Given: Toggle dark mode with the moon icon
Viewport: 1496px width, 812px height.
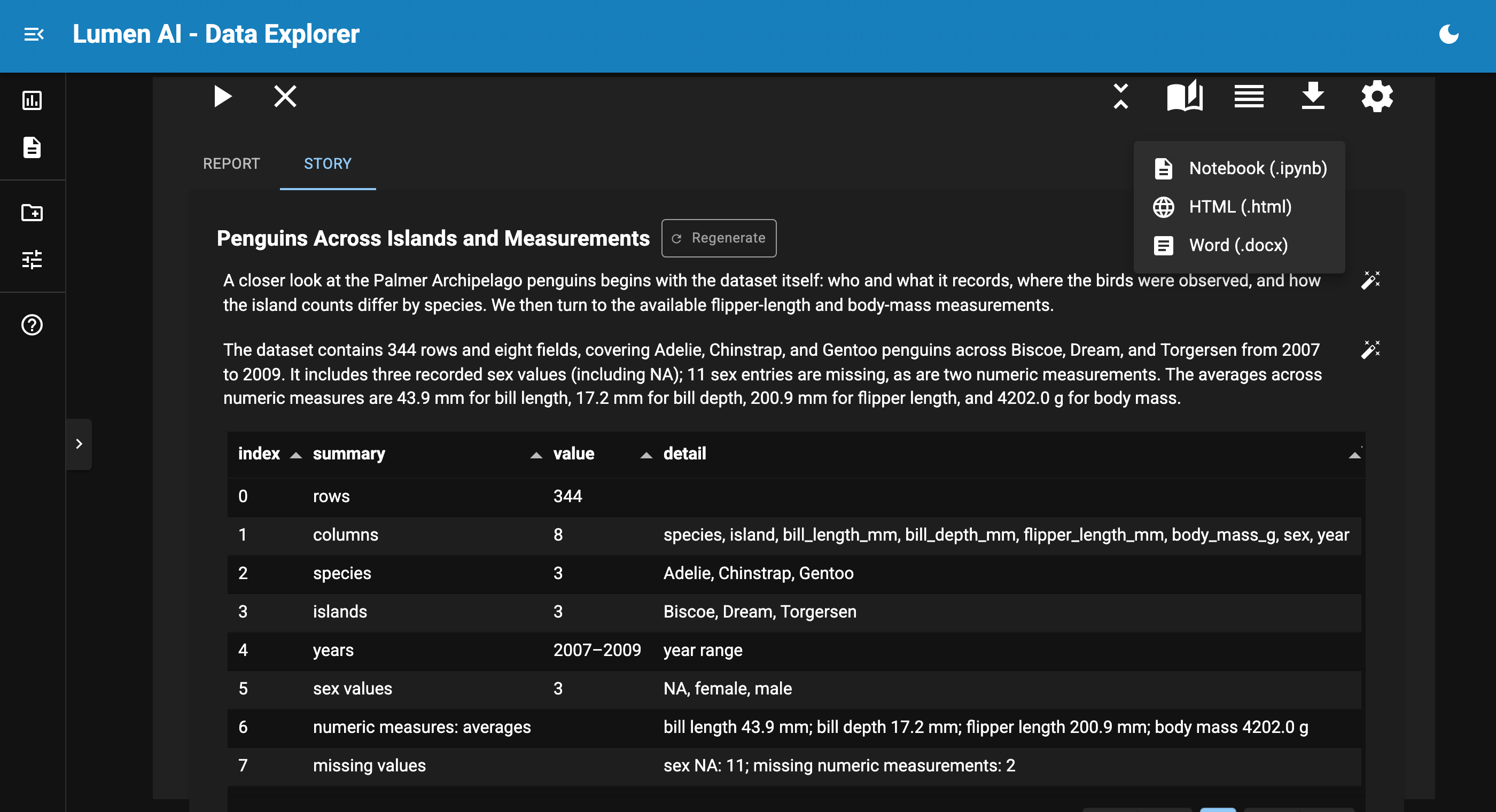Looking at the screenshot, I should coord(1448,34).
